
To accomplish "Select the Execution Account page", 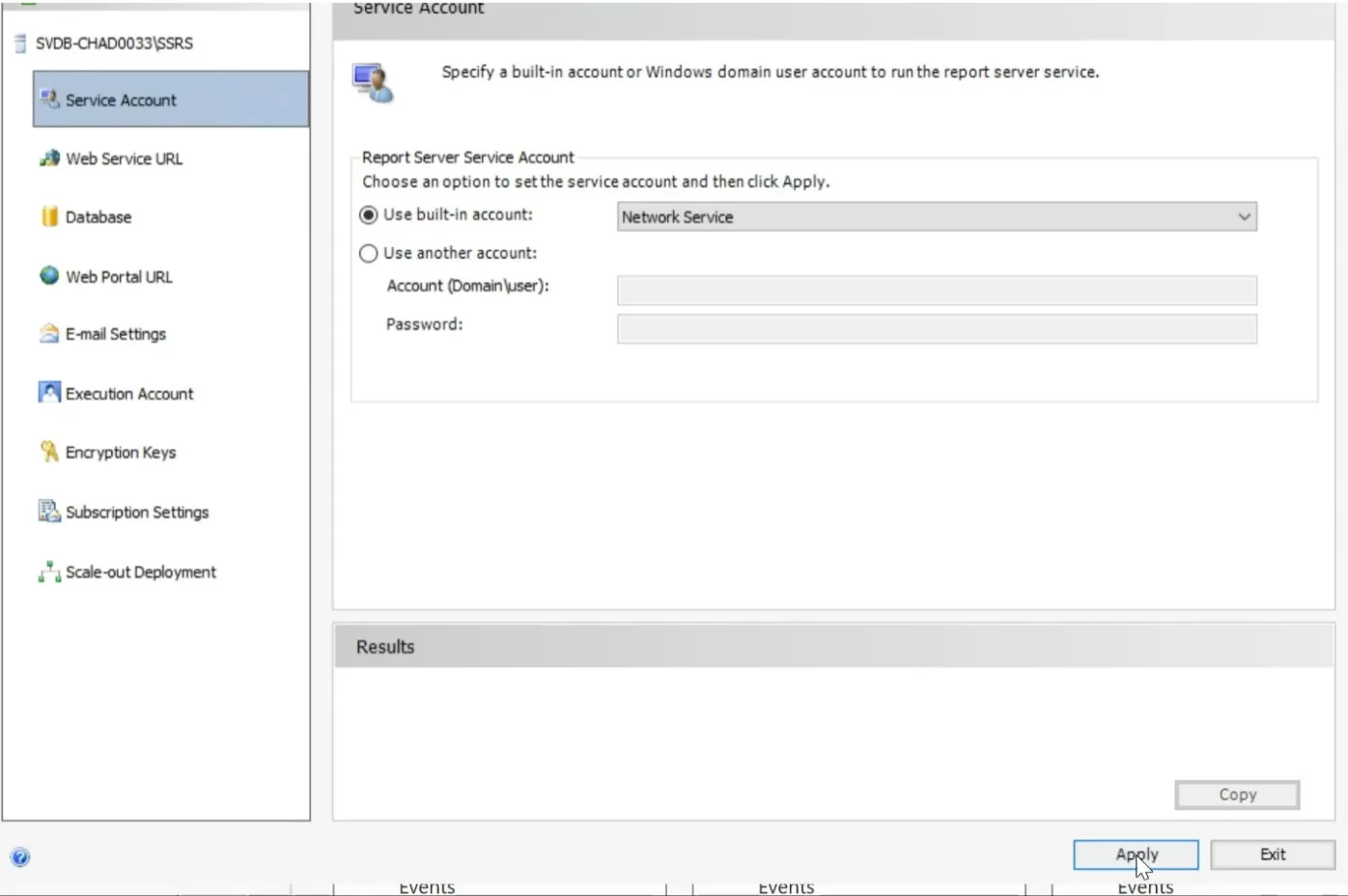I will pyautogui.click(x=128, y=393).
